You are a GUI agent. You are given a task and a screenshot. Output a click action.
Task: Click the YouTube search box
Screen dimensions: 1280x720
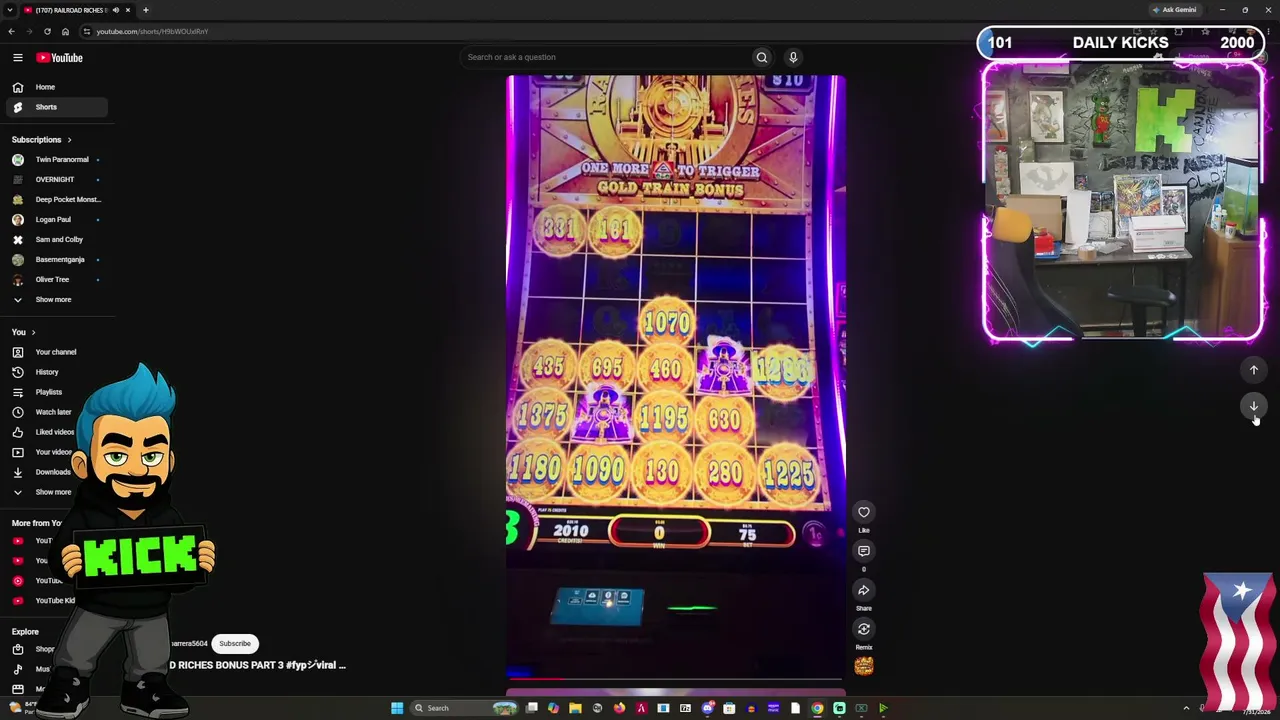click(605, 57)
